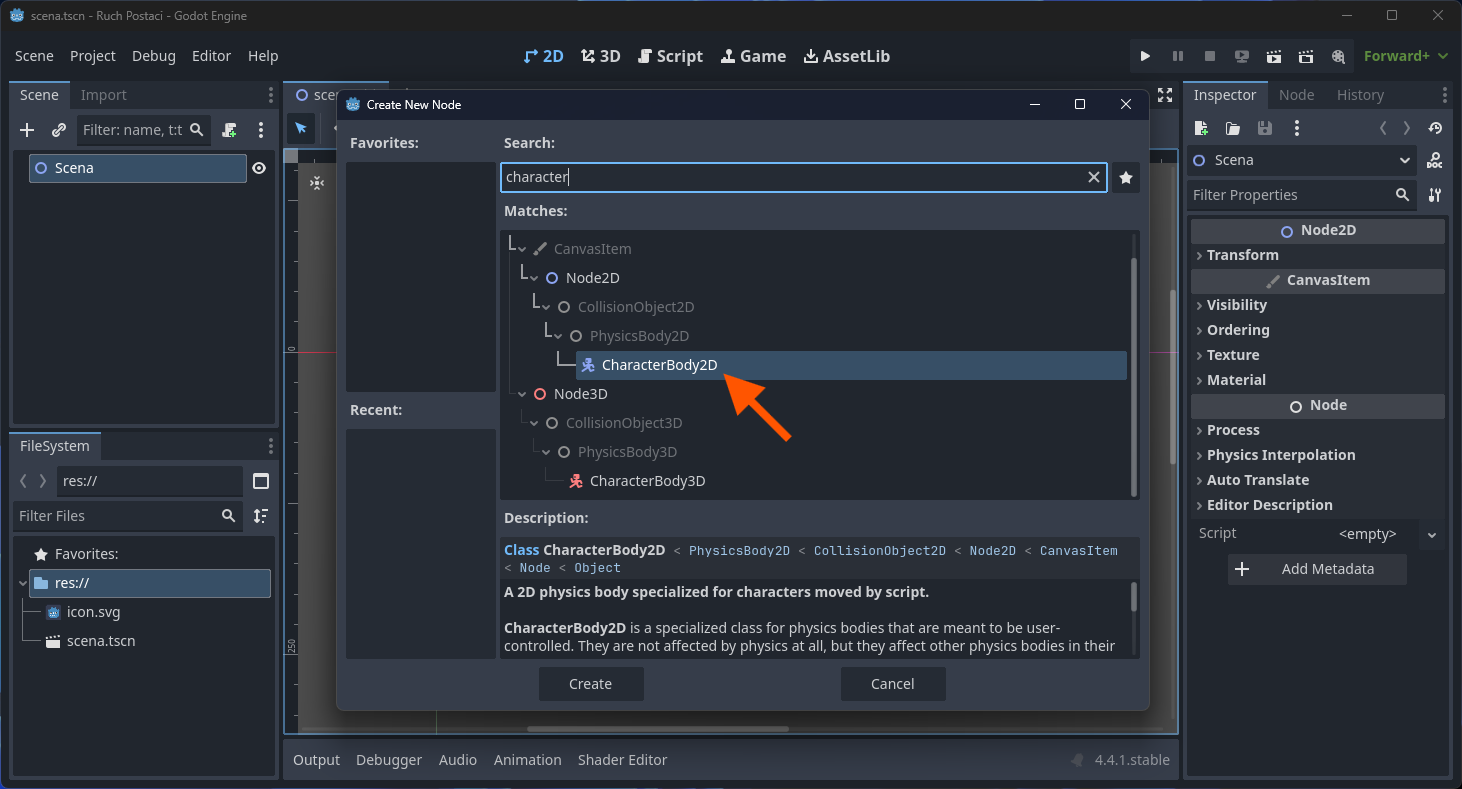The height and width of the screenshot is (789, 1462).
Task: Click the Run Specific Scene icon
Action: click(x=1306, y=56)
